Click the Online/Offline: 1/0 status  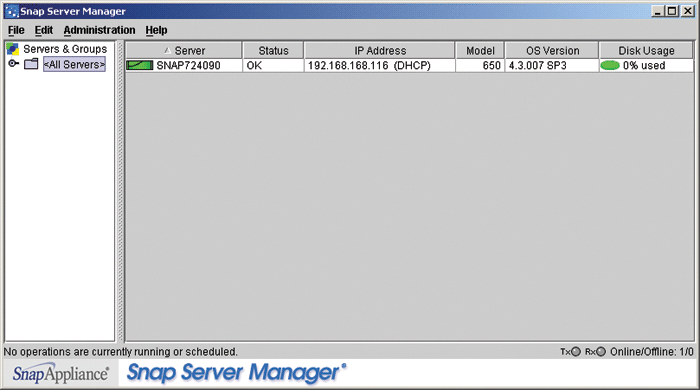pyautogui.click(x=652, y=352)
